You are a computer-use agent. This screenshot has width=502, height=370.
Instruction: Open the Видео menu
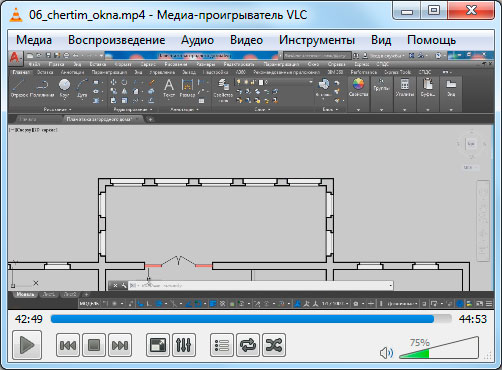(246, 40)
